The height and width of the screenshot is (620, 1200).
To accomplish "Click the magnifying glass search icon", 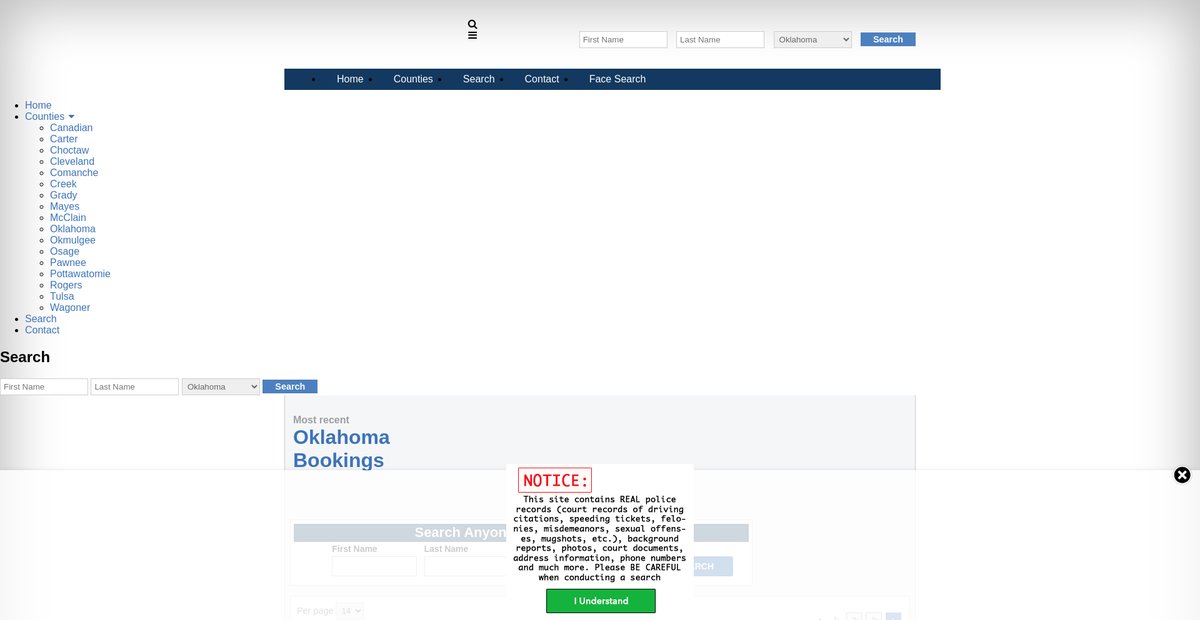I will tap(472, 24).
